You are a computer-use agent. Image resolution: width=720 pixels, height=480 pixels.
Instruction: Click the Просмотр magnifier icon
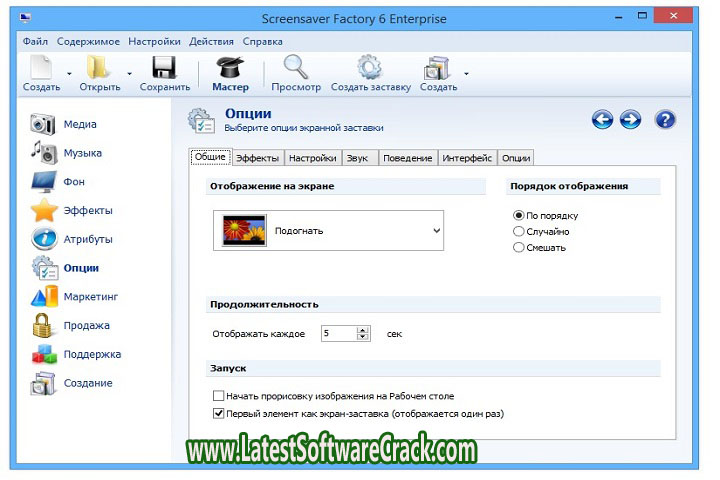click(295, 67)
